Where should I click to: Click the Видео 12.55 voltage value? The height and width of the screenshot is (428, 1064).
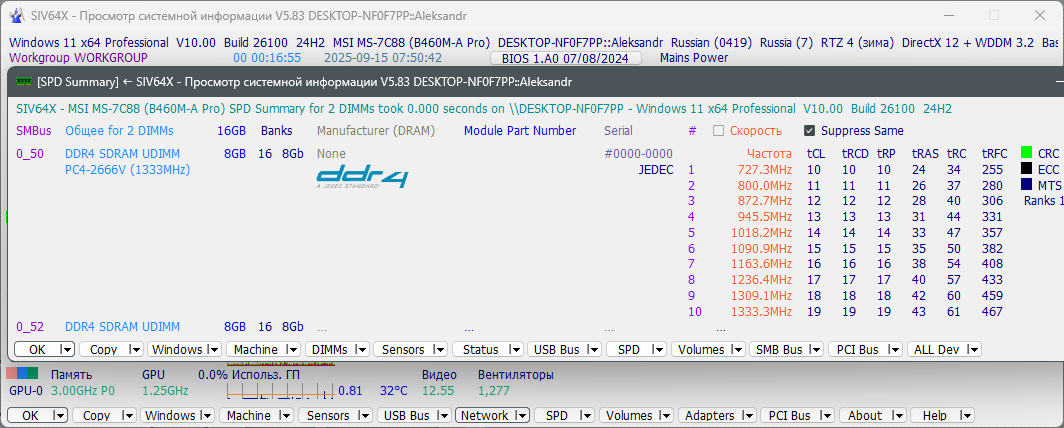pyautogui.click(x=438, y=391)
